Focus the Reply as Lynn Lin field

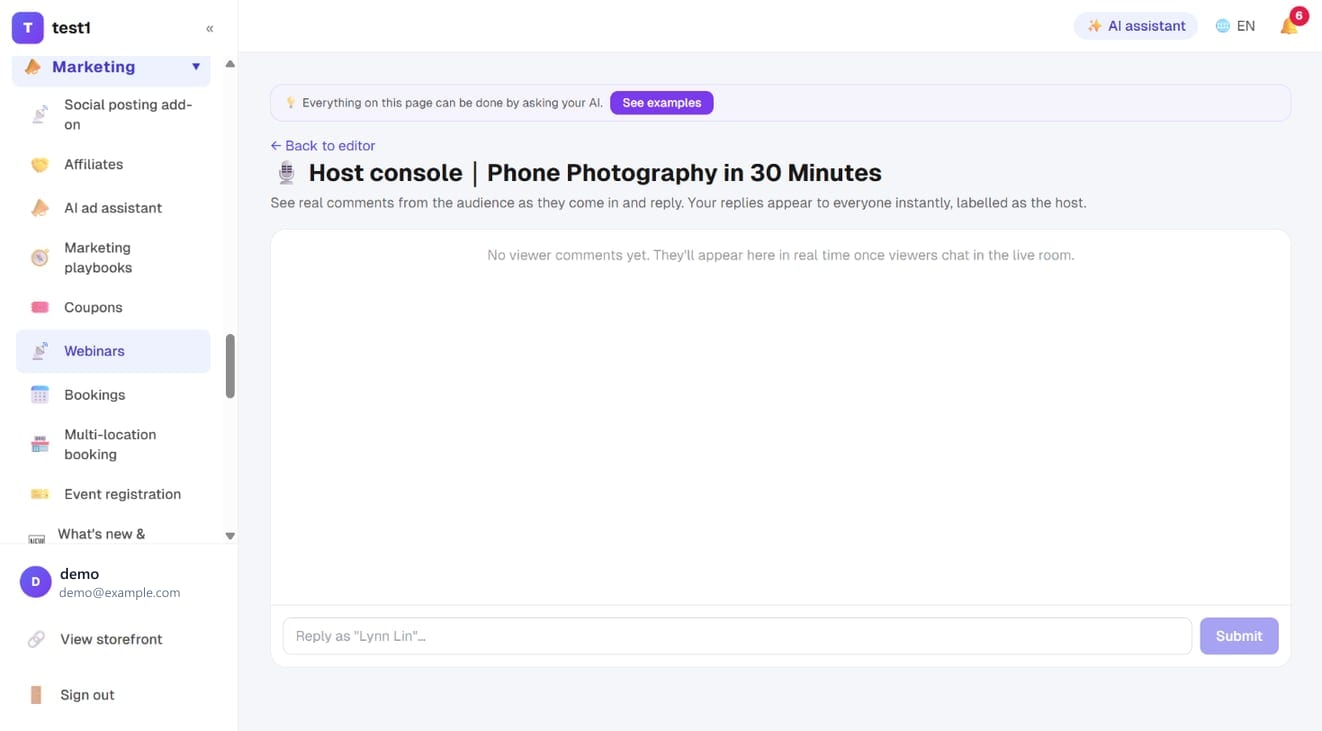[x=737, y=636]
